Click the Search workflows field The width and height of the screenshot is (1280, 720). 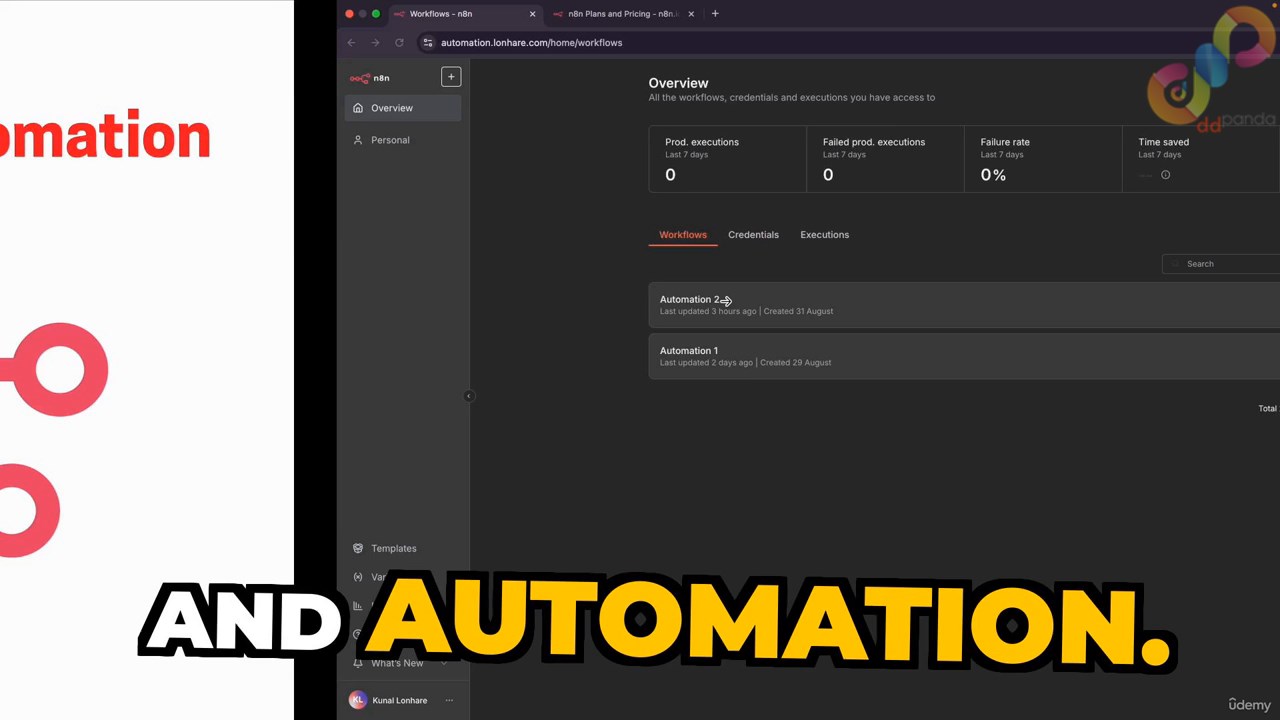(1221, 264)
